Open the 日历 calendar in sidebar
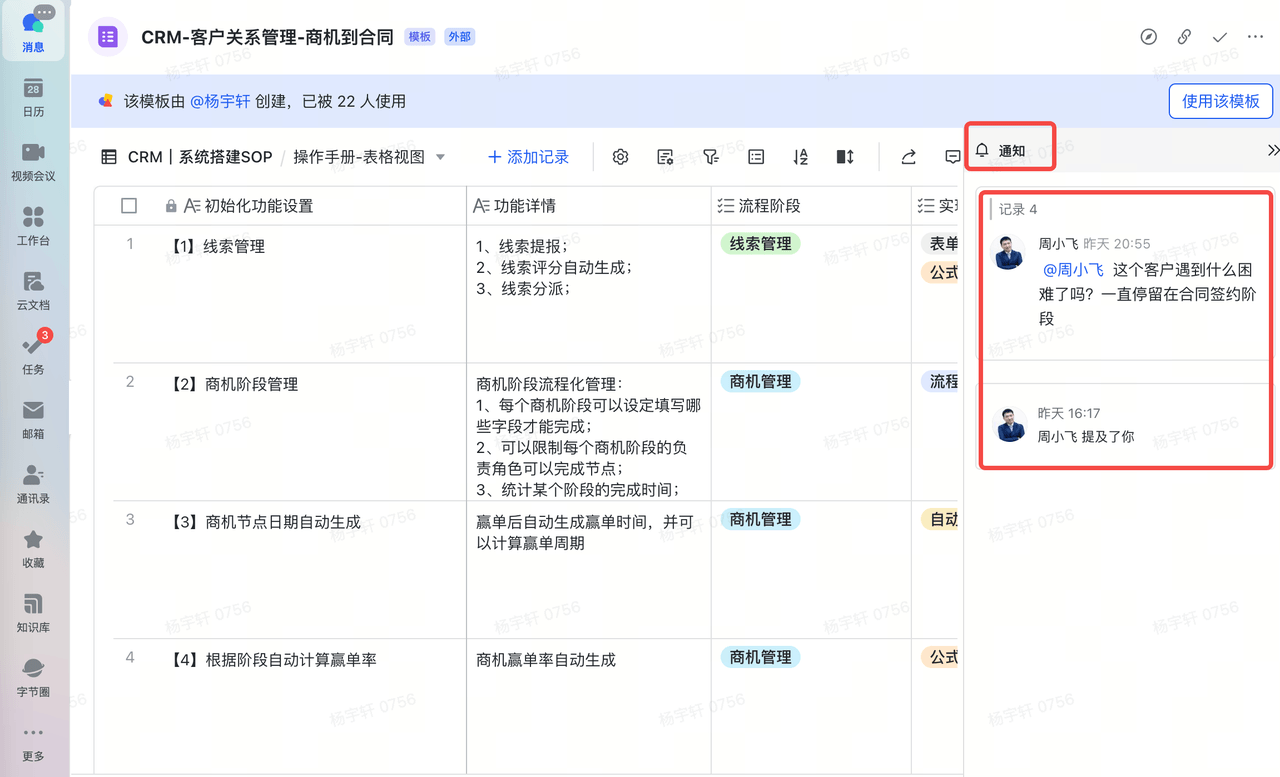This screenshot has height=777, width=1280. (x=33, y=97)
